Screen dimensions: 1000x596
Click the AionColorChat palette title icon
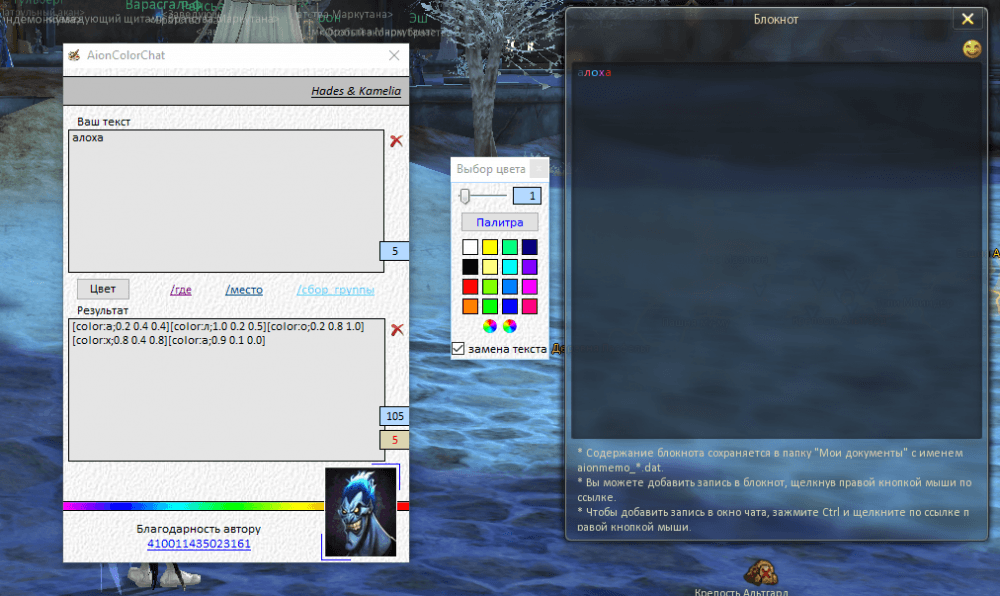[x=74, y=56]
